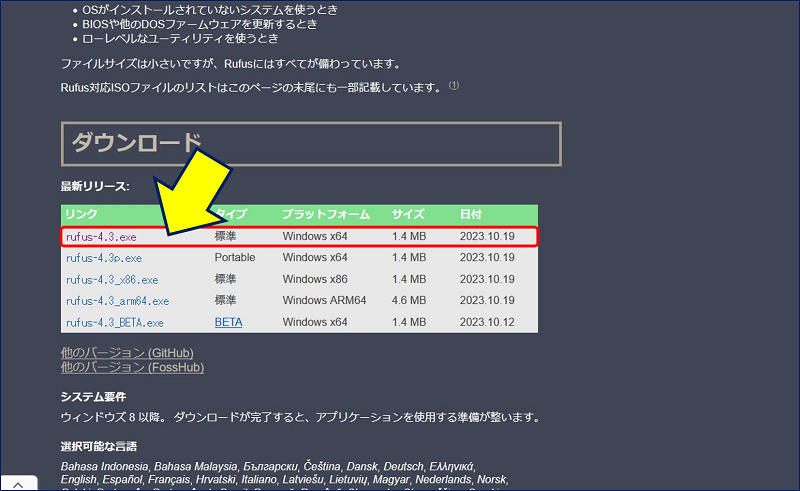The width and height of the screenshot is (800, 491).
Task: Click the リンク column header
Action: click(x=81, y=214)
